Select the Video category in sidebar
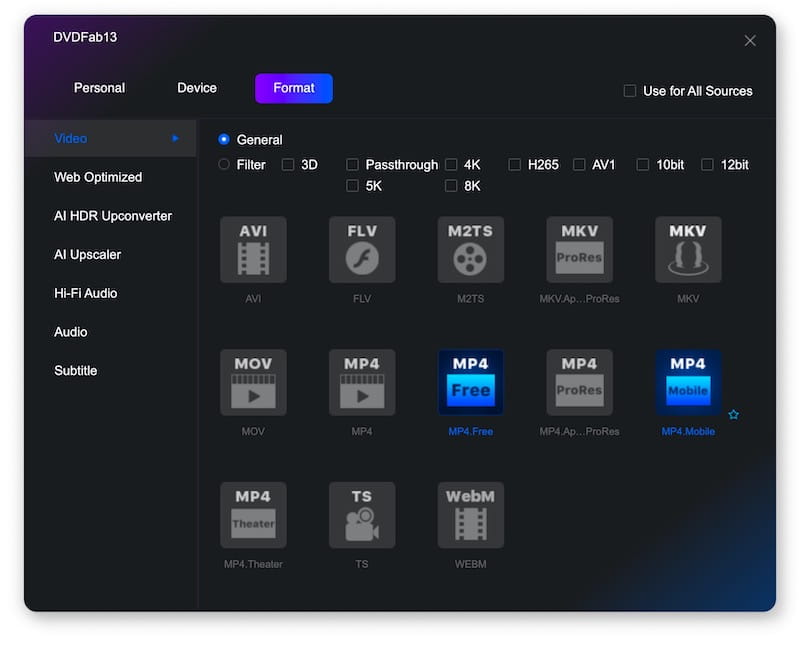800x645 pixels. coord(110,138)
